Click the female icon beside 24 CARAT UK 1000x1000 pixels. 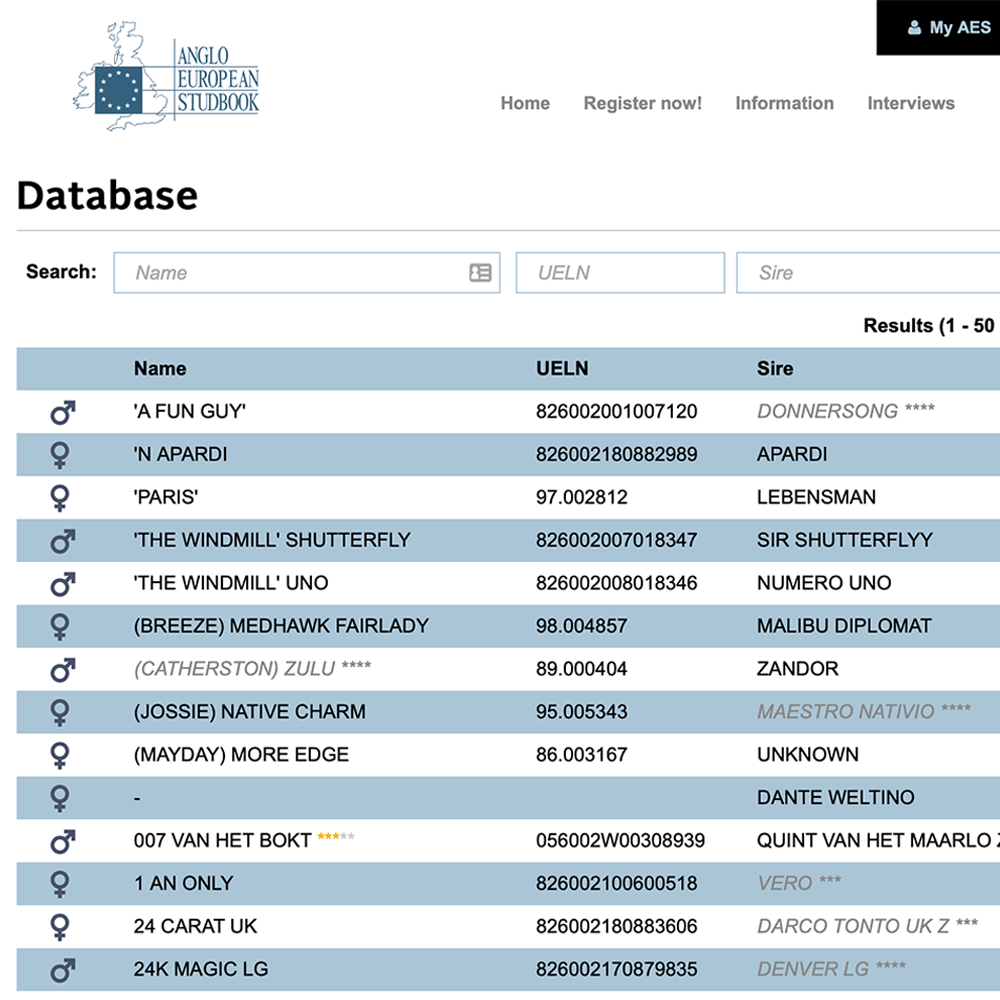[x=61, y=927]
